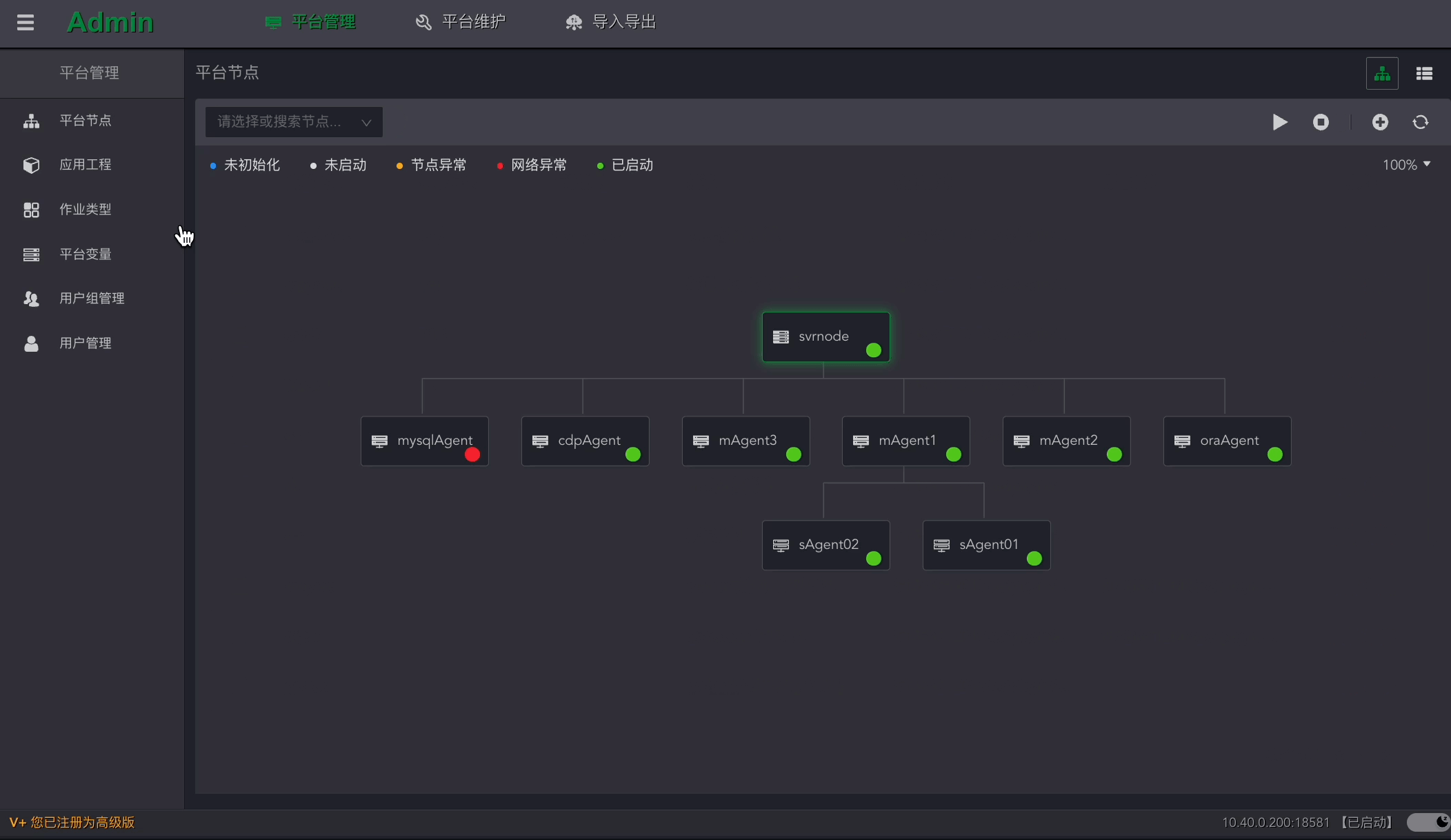The image size is (1451, 840).
Task: Go to 应用工程 in sidebar
Action: (85, 165)
